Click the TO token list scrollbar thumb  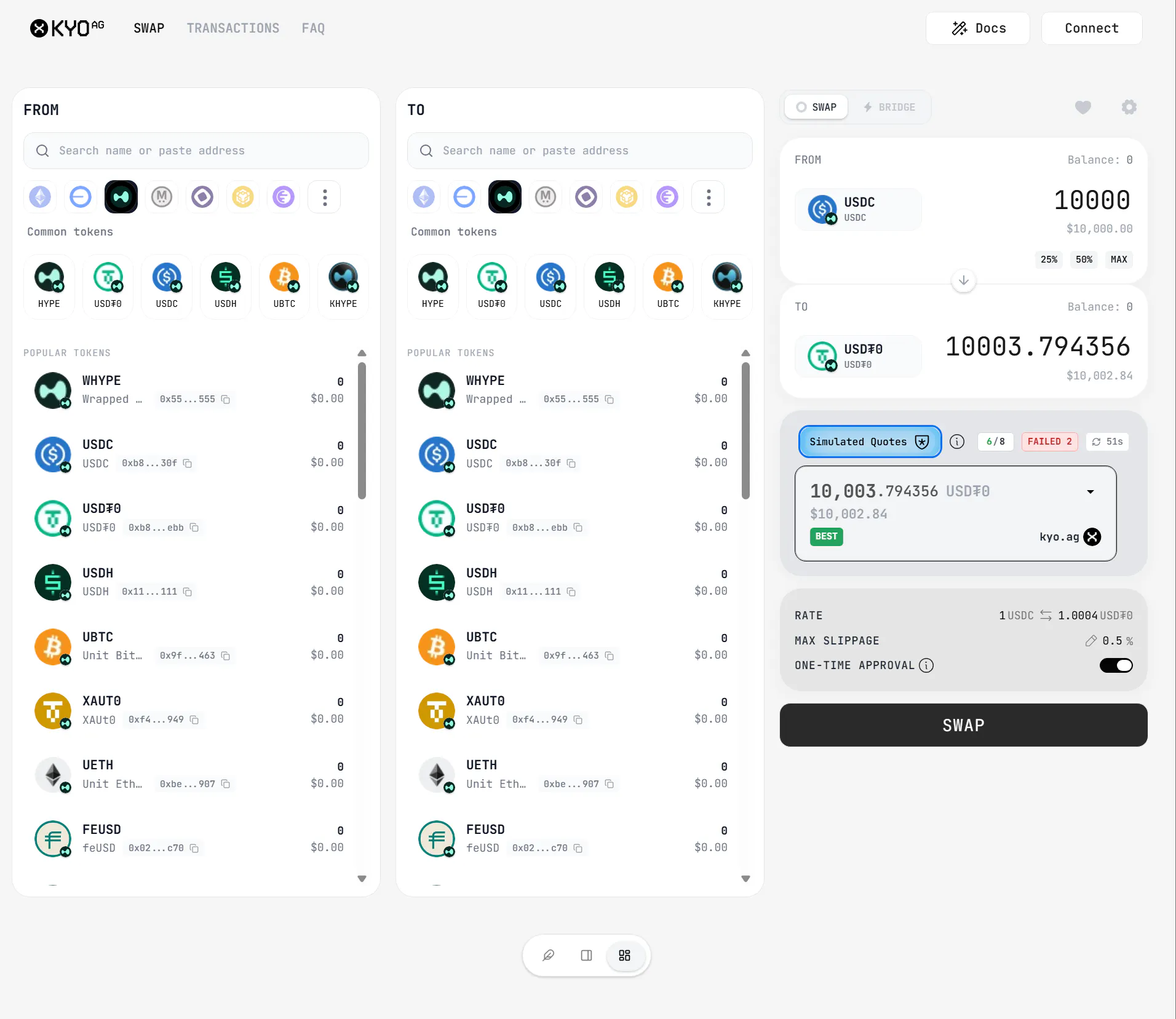(745, 430)
